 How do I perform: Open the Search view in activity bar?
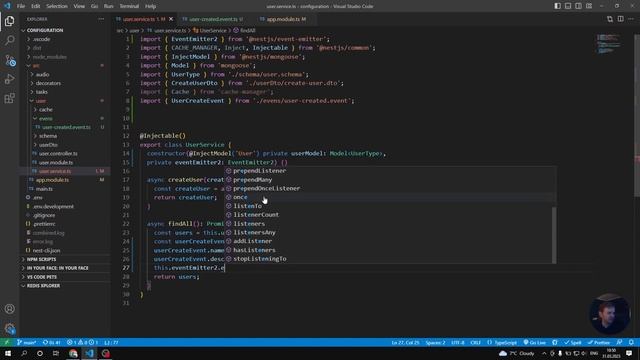pyautogui.click(x=9, y=40)
